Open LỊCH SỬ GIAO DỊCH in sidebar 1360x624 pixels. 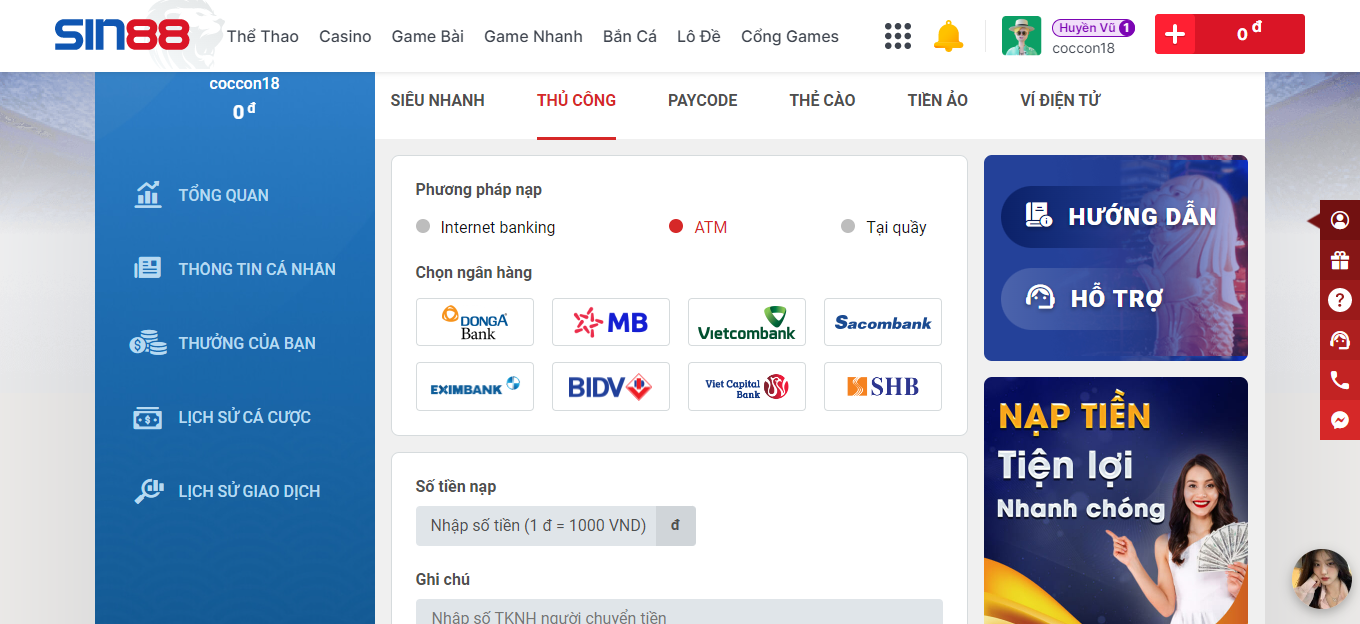pos(248,491)
